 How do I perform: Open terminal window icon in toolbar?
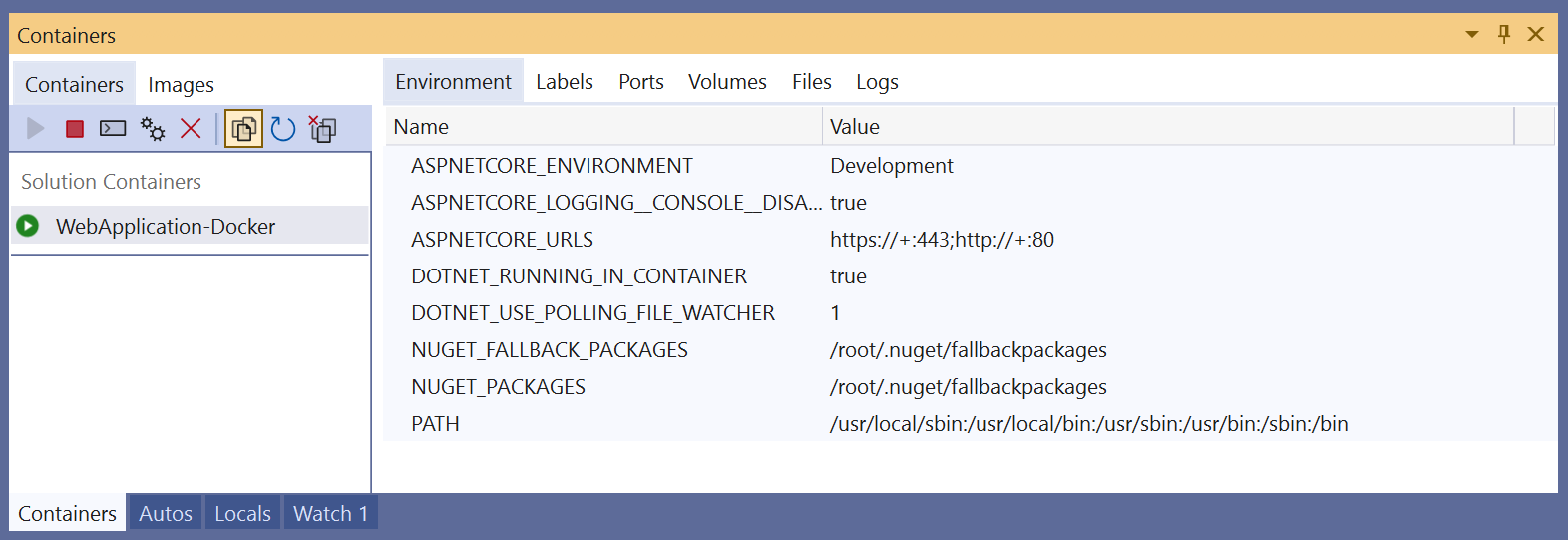click(x=113, y=128)
